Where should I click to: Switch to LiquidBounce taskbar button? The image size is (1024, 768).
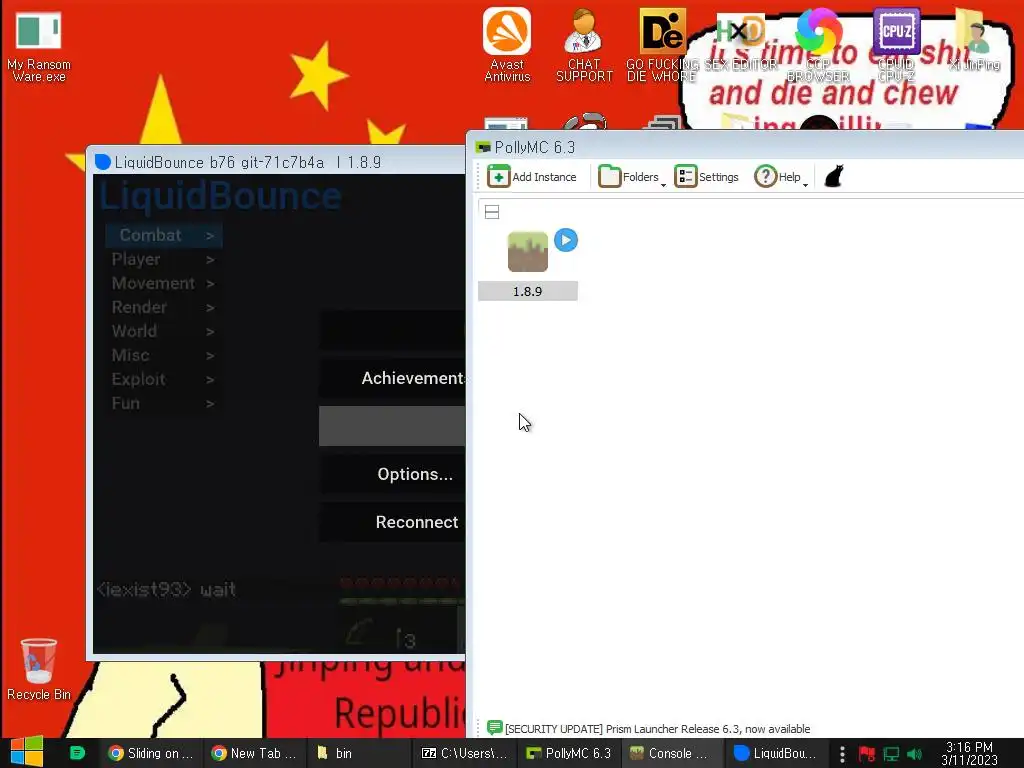[775, 753]
